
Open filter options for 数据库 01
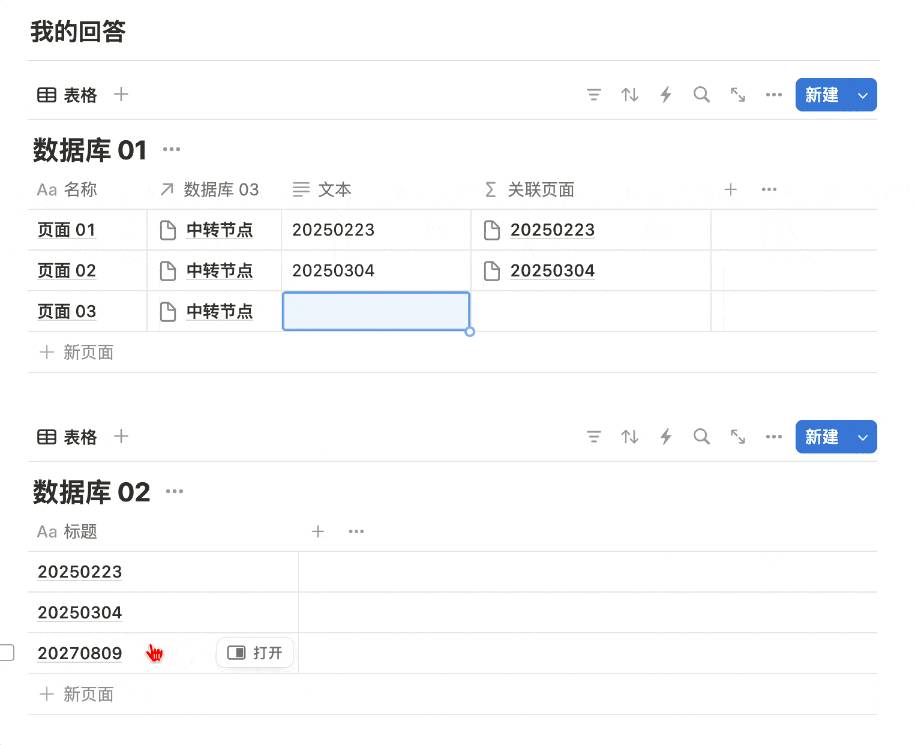coord(593,95)
